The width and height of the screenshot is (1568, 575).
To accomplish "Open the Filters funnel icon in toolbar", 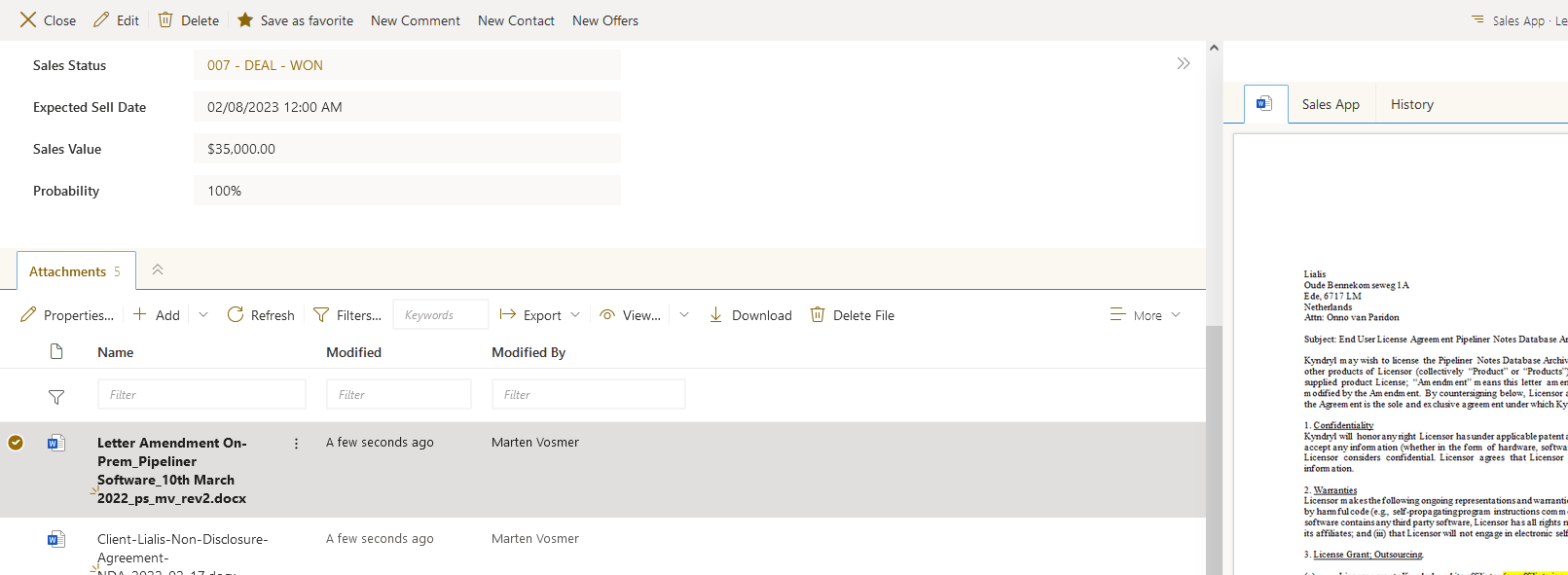I will click(320, 314).
